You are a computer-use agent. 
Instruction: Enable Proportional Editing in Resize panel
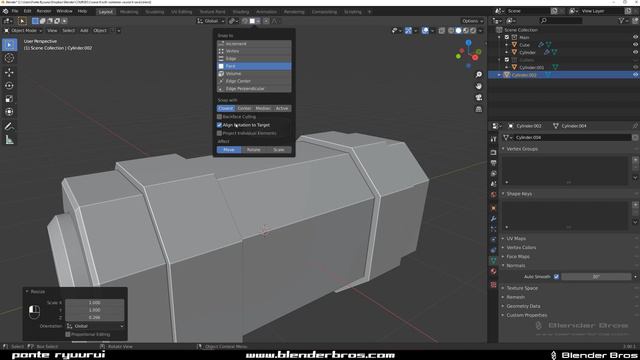tap(68, 334)
